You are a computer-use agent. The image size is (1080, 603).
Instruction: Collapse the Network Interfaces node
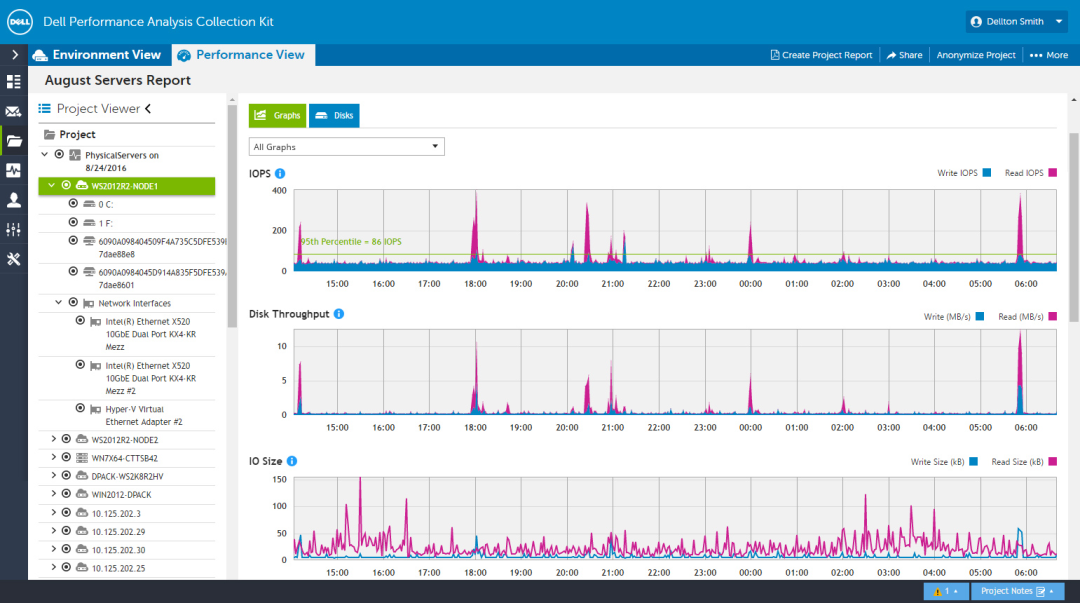pos(59,302)
